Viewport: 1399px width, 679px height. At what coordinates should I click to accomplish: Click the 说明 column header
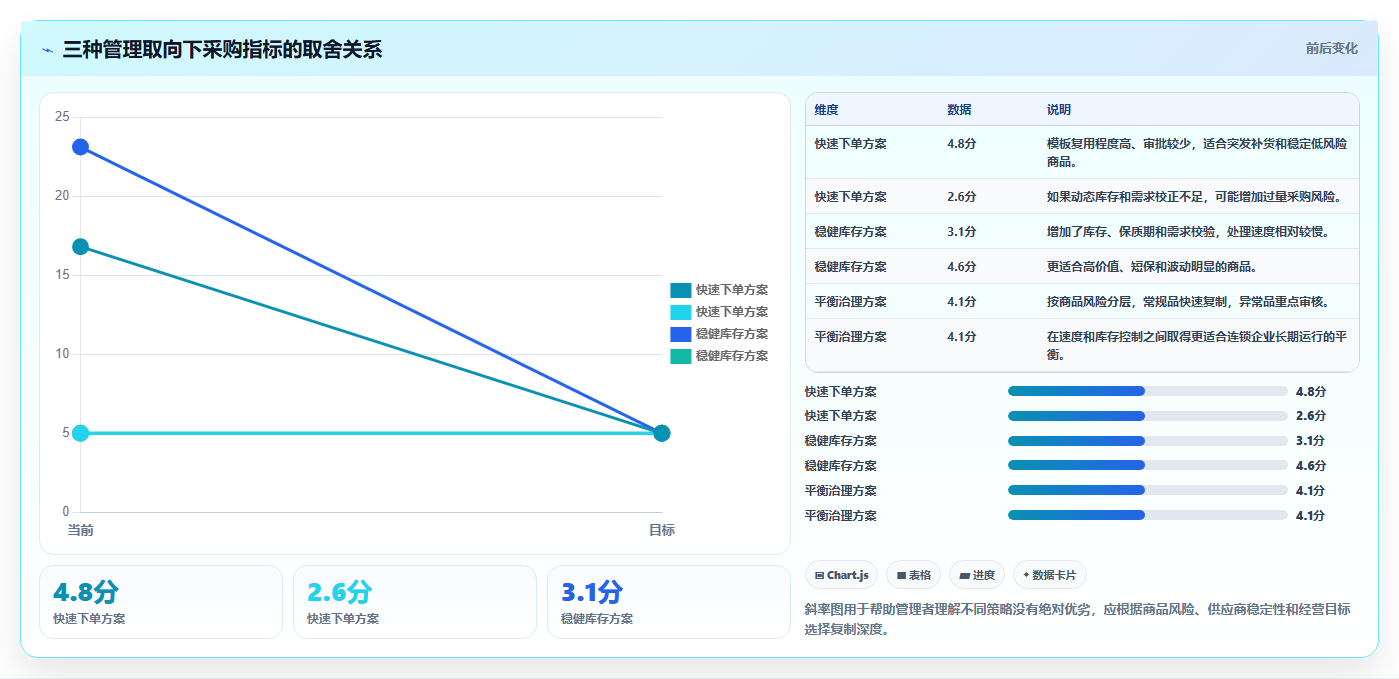1059,110
